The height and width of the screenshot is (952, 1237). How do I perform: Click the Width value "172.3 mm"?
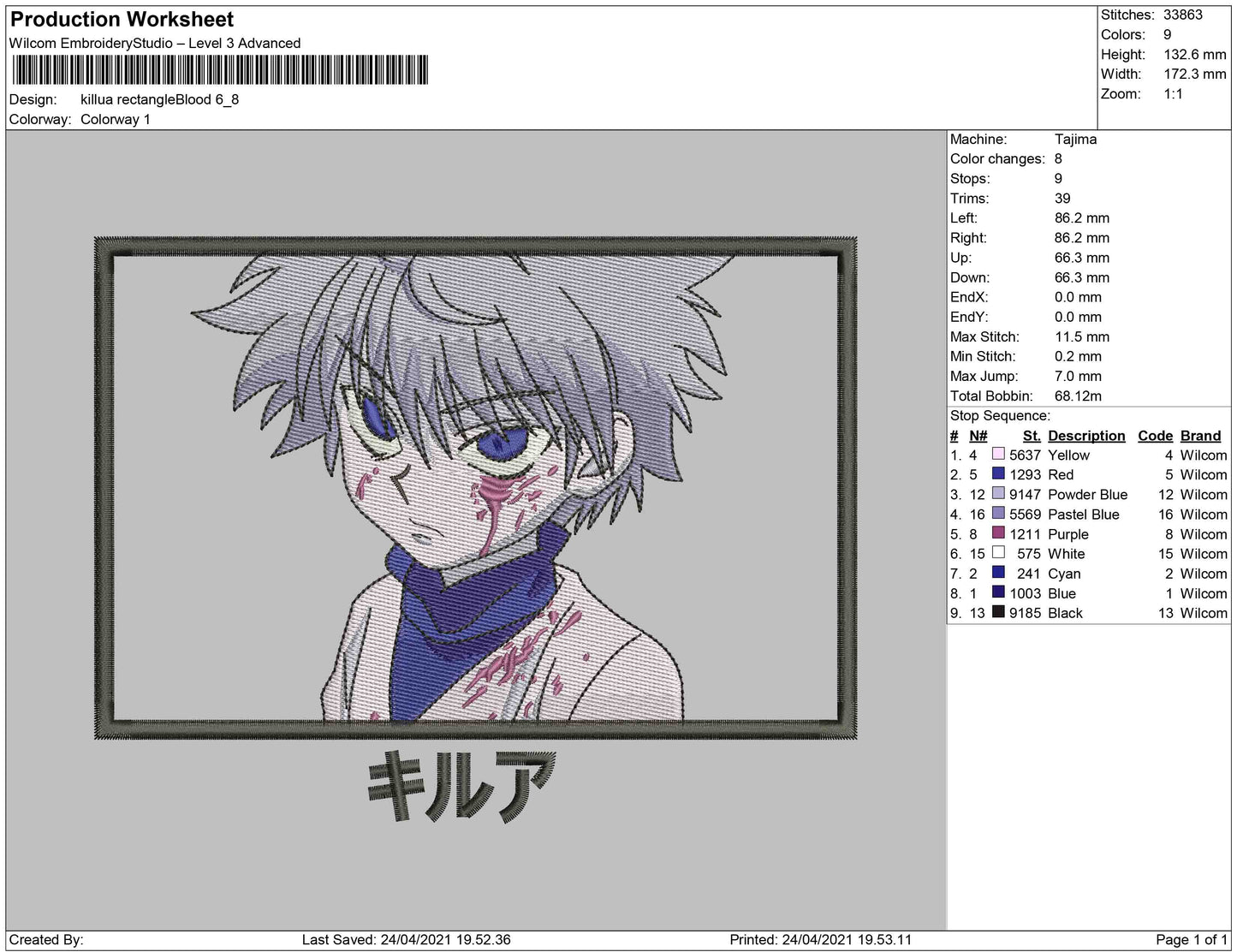tap(1195, 74)
